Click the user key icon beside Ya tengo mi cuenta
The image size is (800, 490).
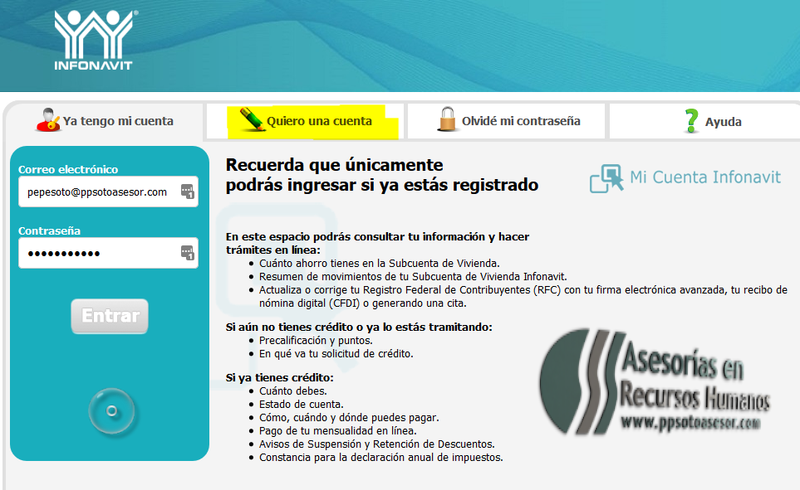click(48, 120)
